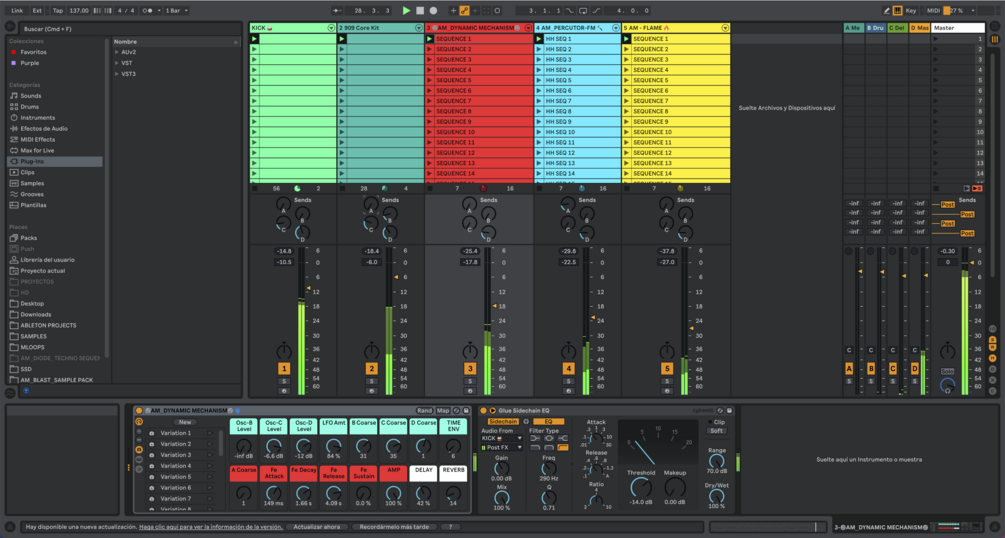The image size is (1005, 538).
Task: Expand the VST folder
Action: pos(117,63)
